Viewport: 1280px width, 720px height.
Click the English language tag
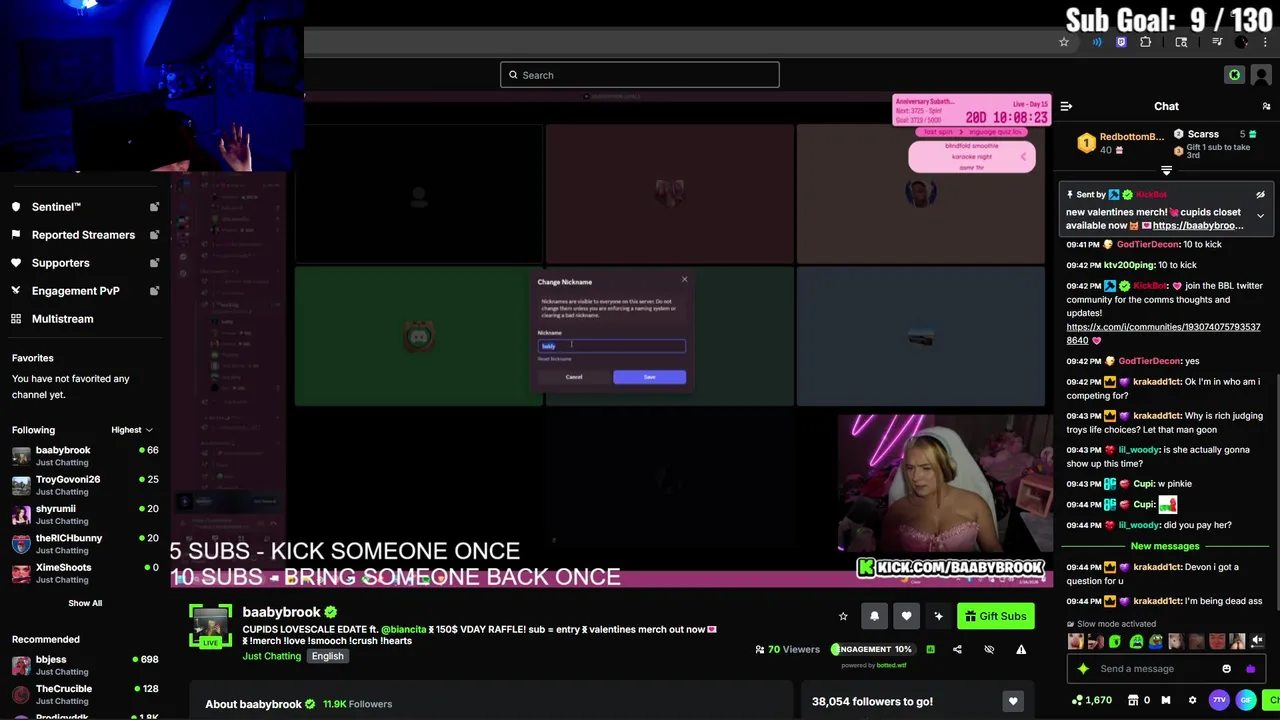(x=327, y=656)
